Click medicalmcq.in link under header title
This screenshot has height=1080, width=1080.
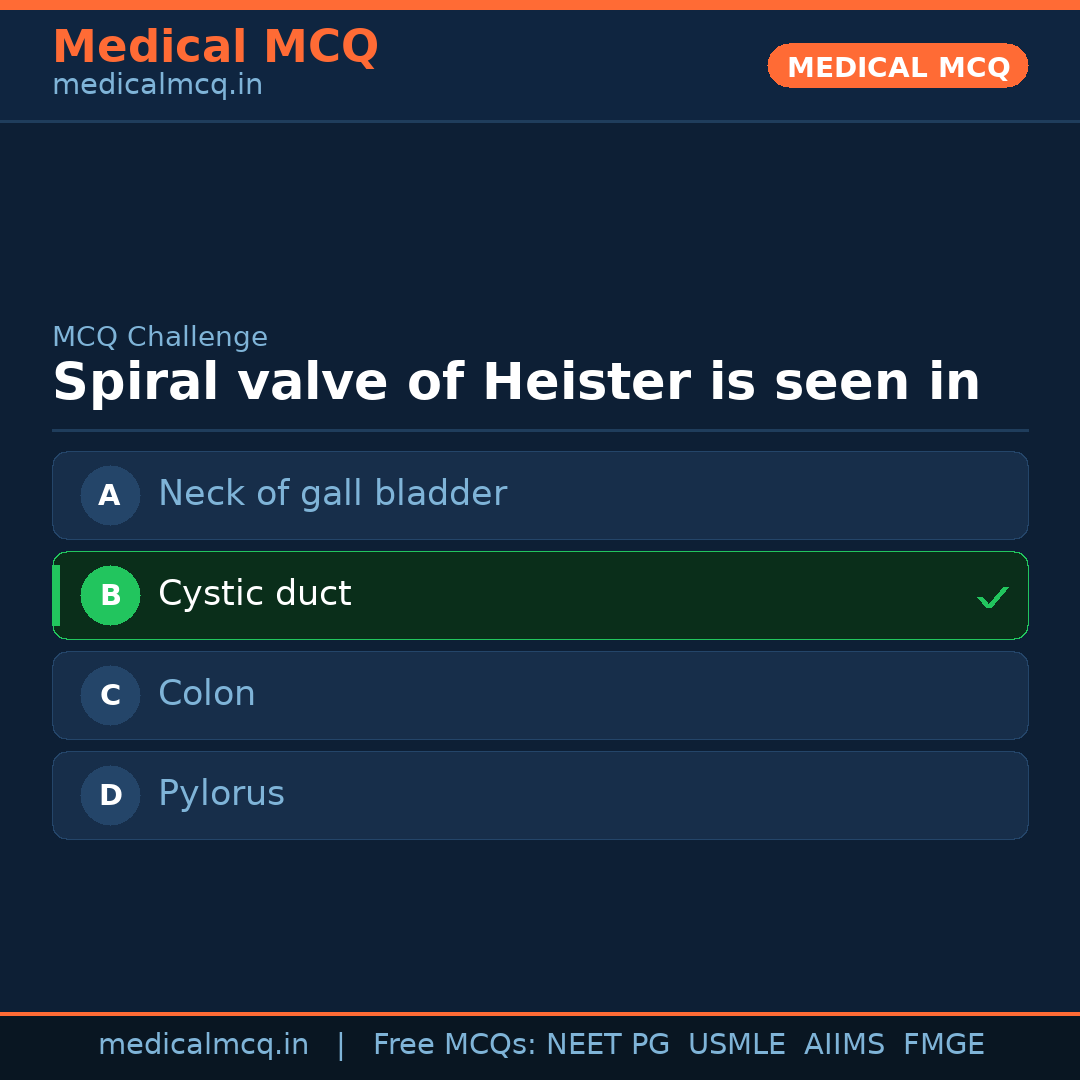[157, 85]
